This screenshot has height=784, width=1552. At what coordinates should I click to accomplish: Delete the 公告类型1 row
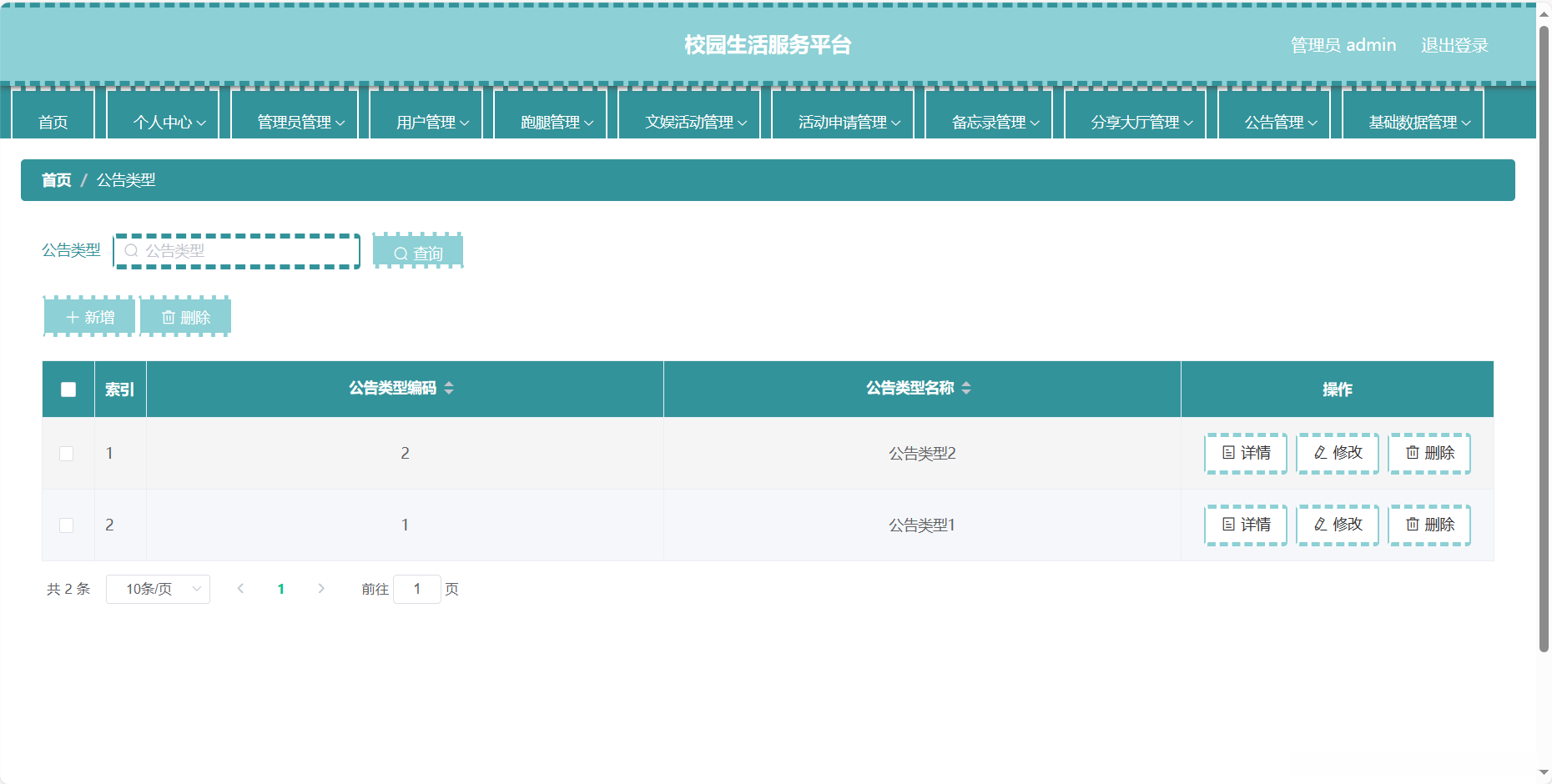(1429, 525)
